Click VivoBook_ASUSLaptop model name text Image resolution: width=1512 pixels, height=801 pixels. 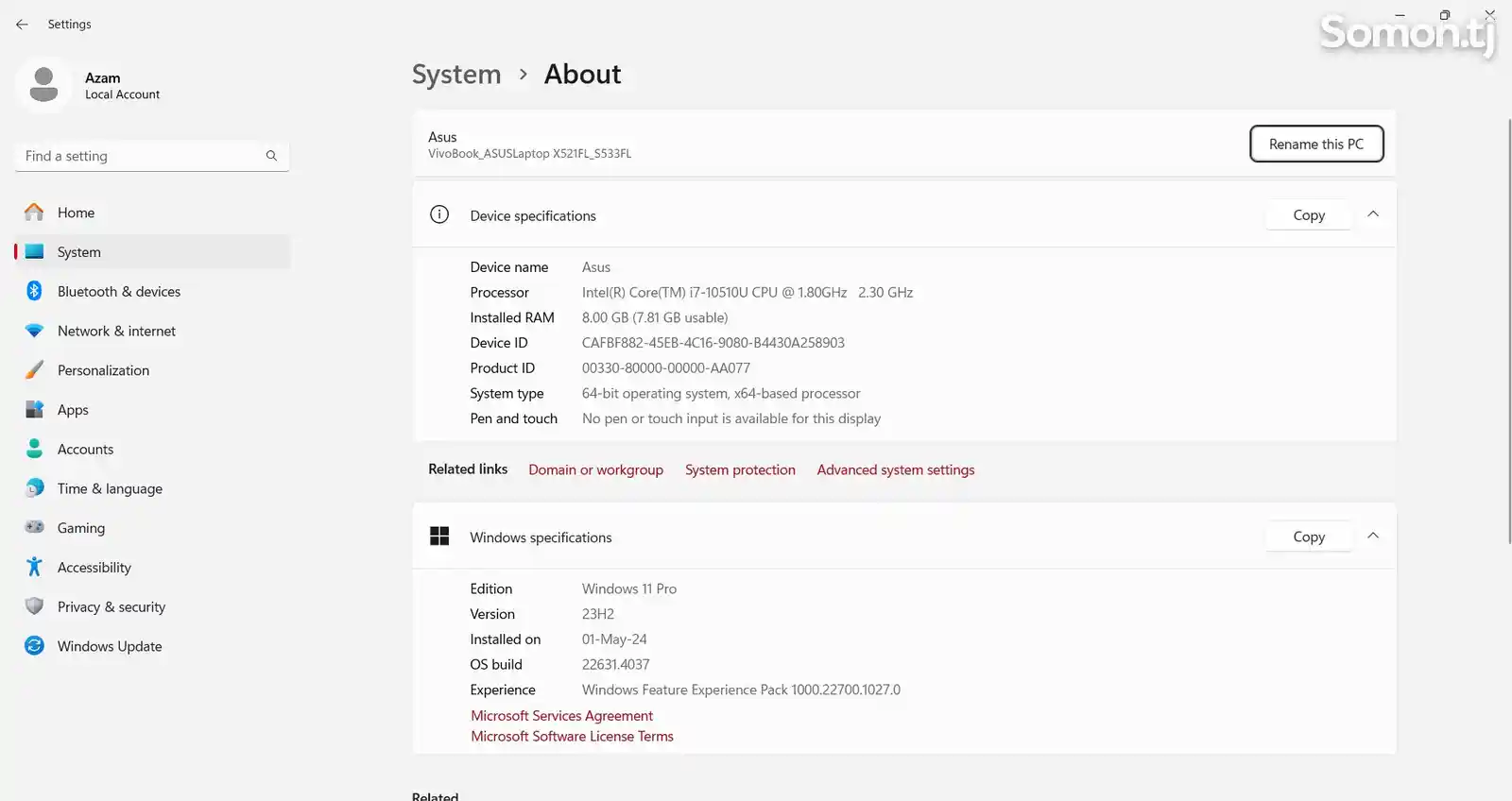click(529, 153)
